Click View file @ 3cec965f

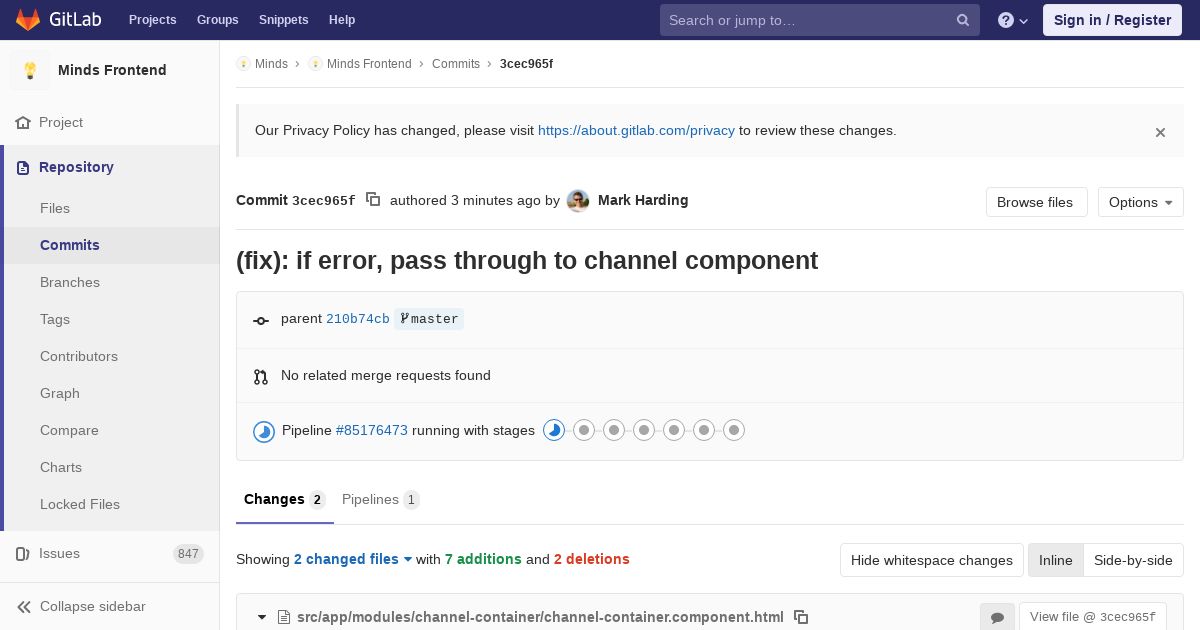pyautogui.click(x=1092, y=617)
